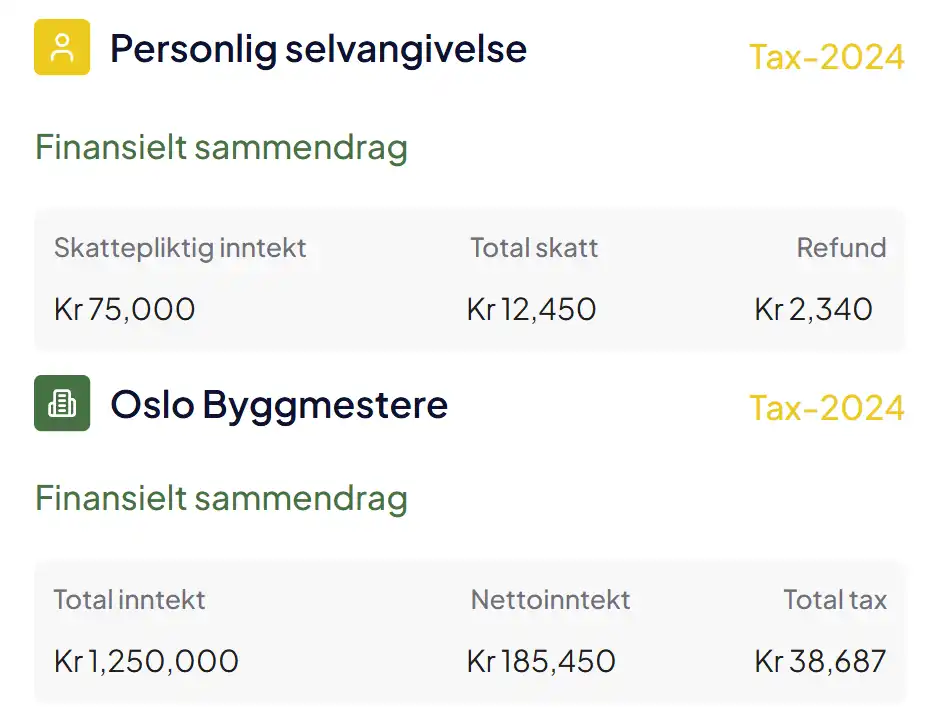Click the green building icon
Viewport: 940px width, 726px height.
point(62,403)
